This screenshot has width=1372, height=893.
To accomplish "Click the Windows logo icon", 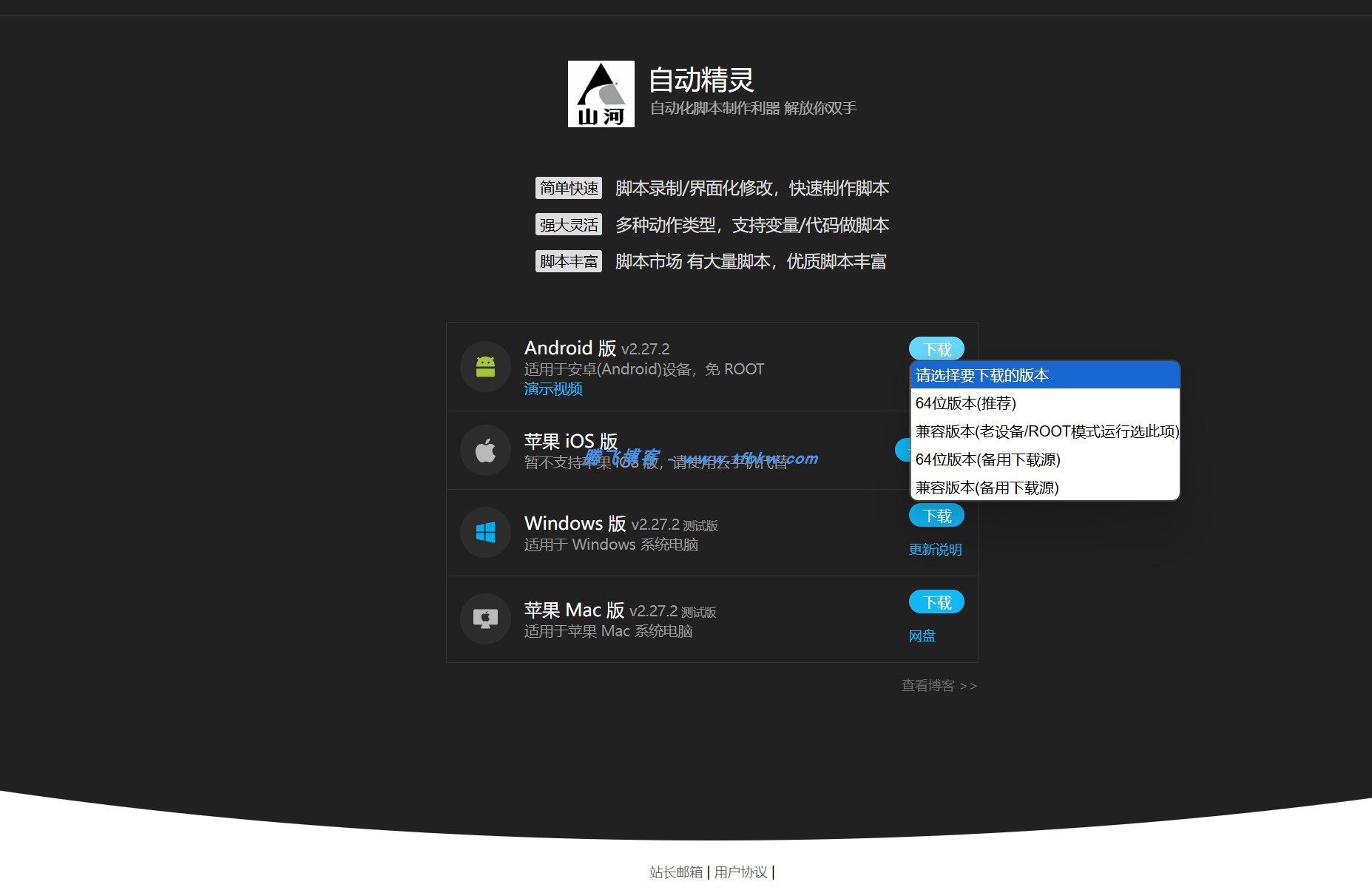I will 485,532.
